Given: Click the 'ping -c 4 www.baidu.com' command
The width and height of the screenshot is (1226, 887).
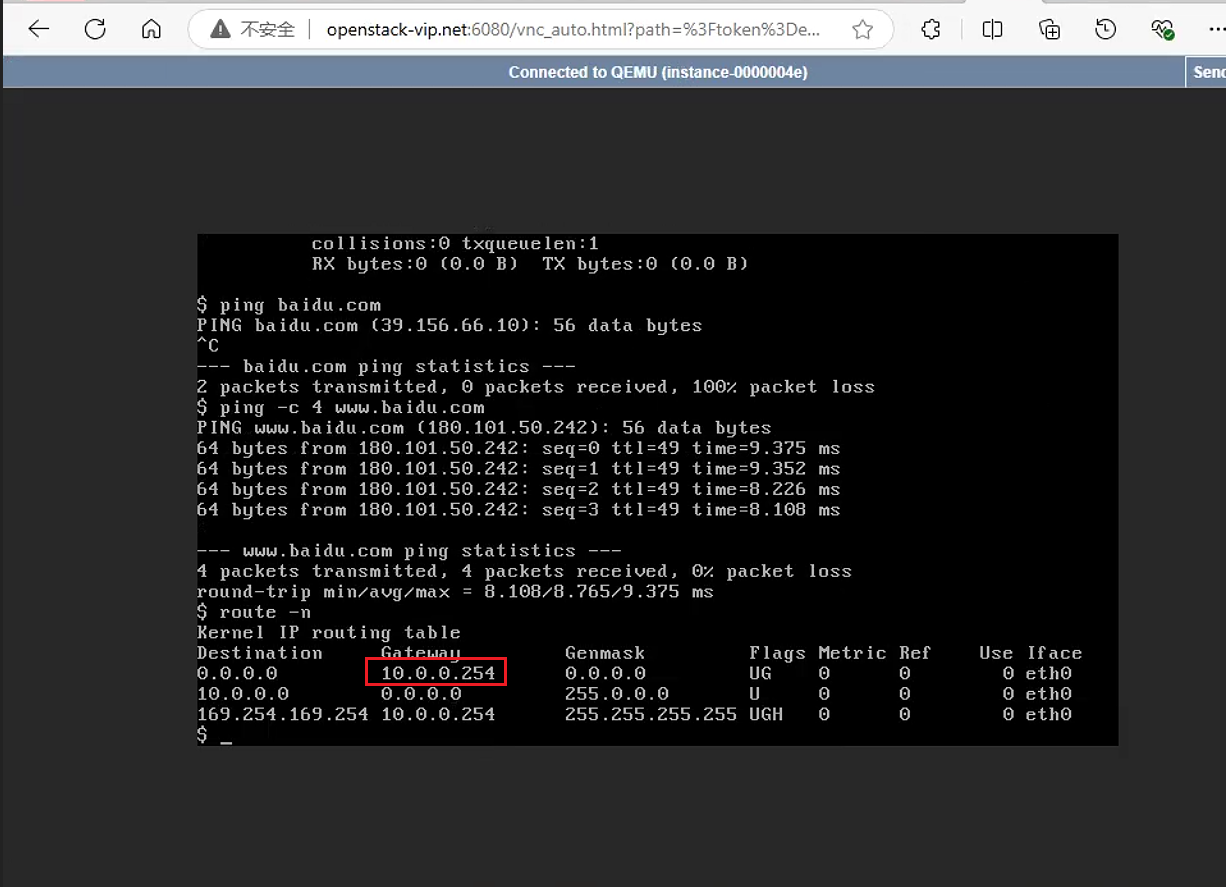Looking at the screenshot, I should tap(352, 407).
